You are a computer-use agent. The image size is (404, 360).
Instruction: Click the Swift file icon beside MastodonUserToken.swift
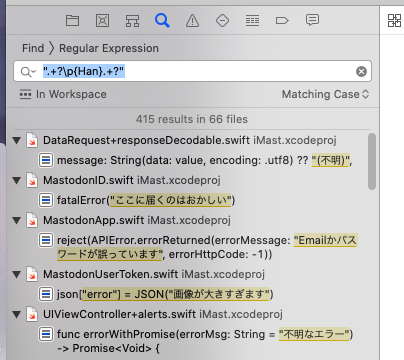(32, 274)
